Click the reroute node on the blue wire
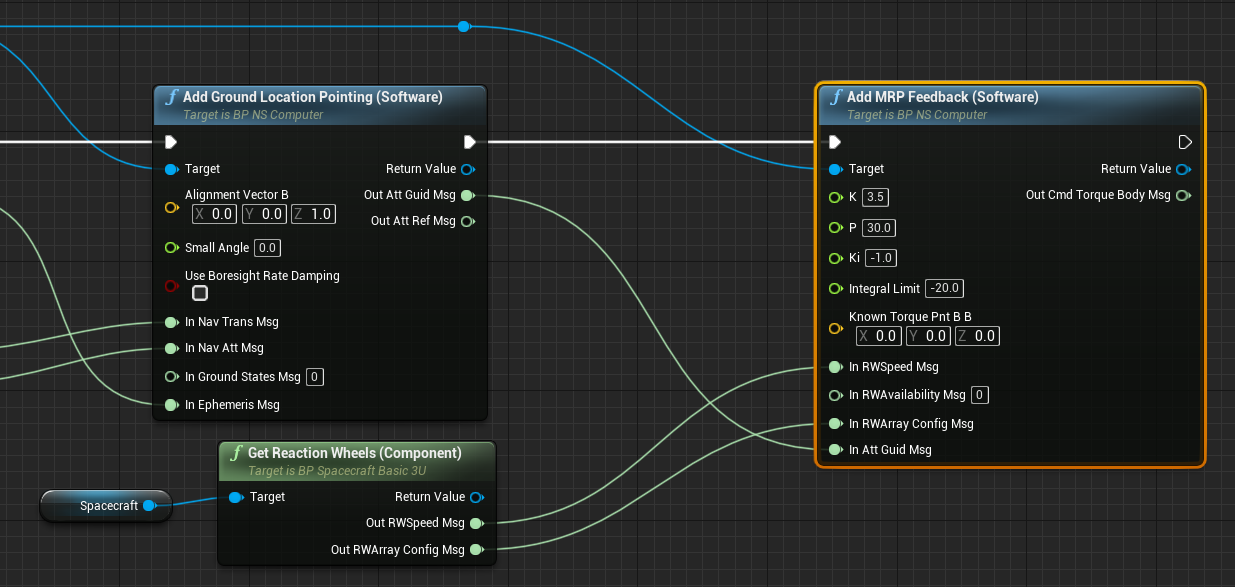1235x587 pixels. (x=464, y=26)
